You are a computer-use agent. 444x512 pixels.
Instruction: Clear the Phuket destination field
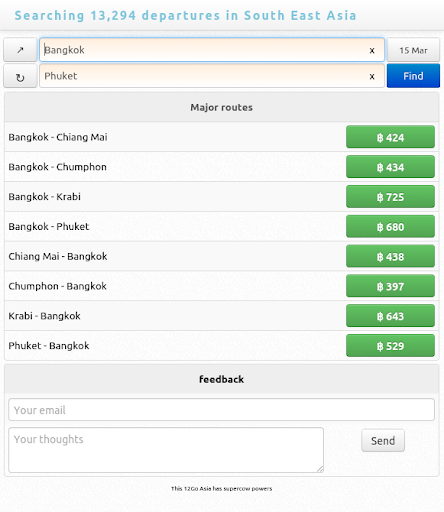pos(372,76)
